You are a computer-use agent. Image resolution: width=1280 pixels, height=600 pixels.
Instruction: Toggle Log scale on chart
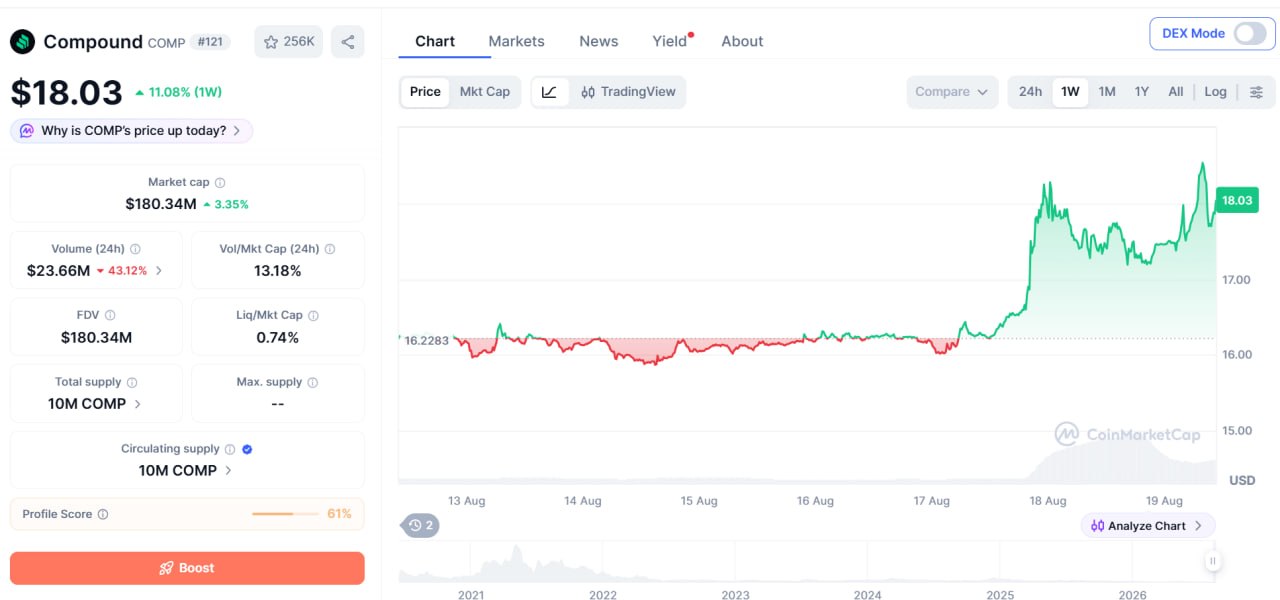pyautogui.click(x=1215, y=92)
